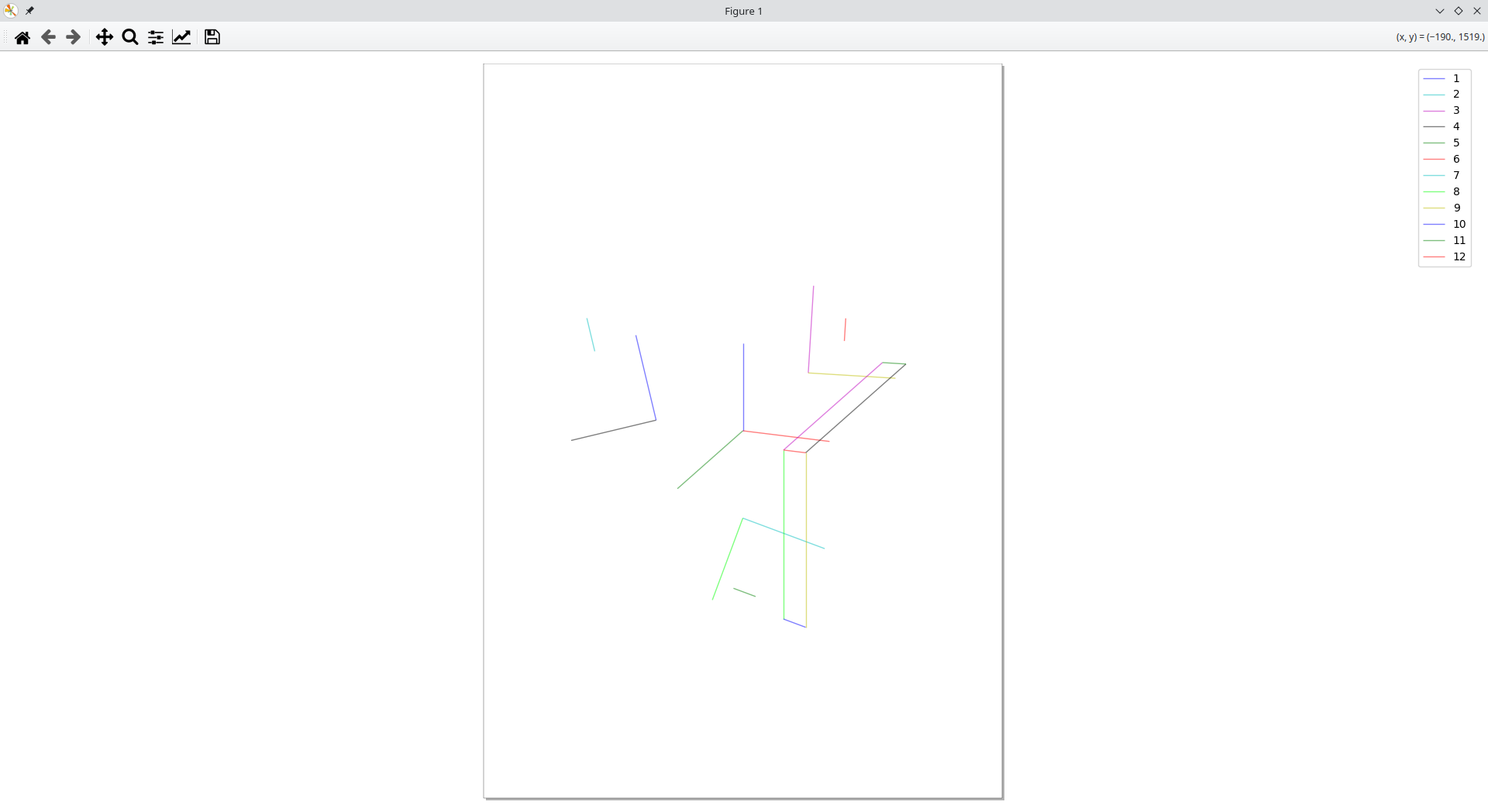
Task: Click legend entry 10
Action: coord(1445,224)
